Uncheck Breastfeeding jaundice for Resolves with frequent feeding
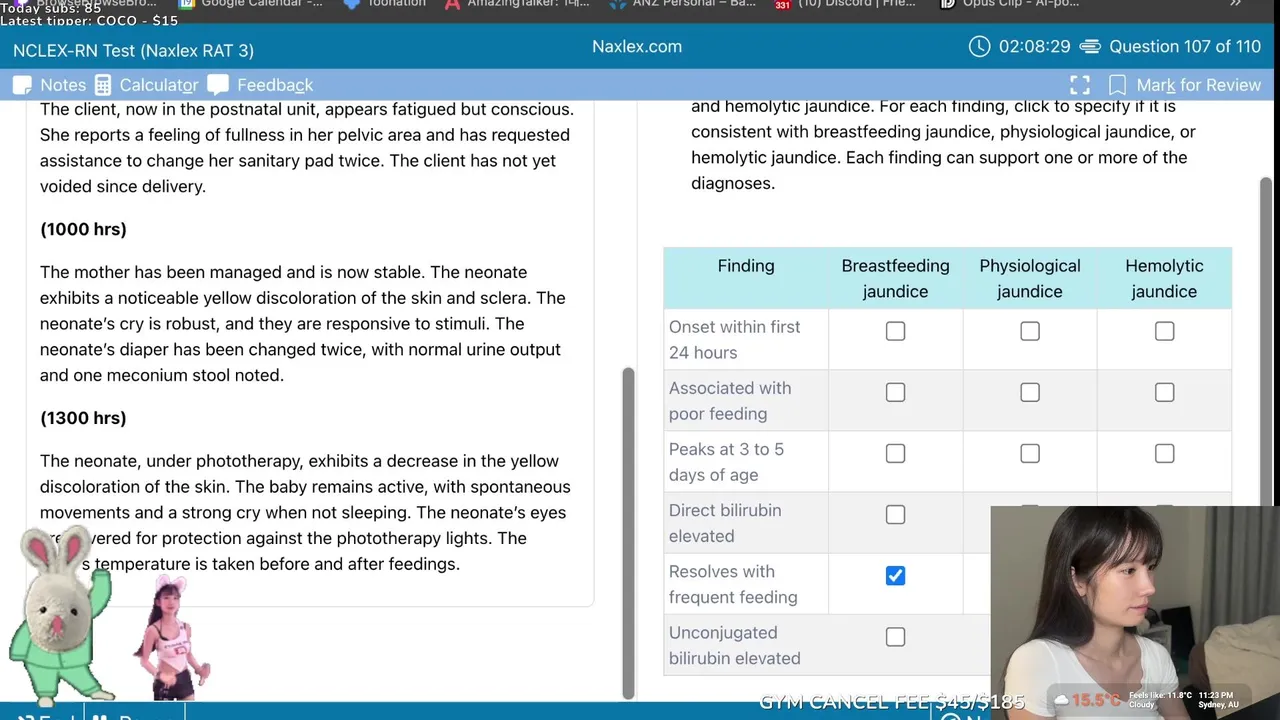The width and height of the screenshot is (1280, 720). [x=895, y=575]
